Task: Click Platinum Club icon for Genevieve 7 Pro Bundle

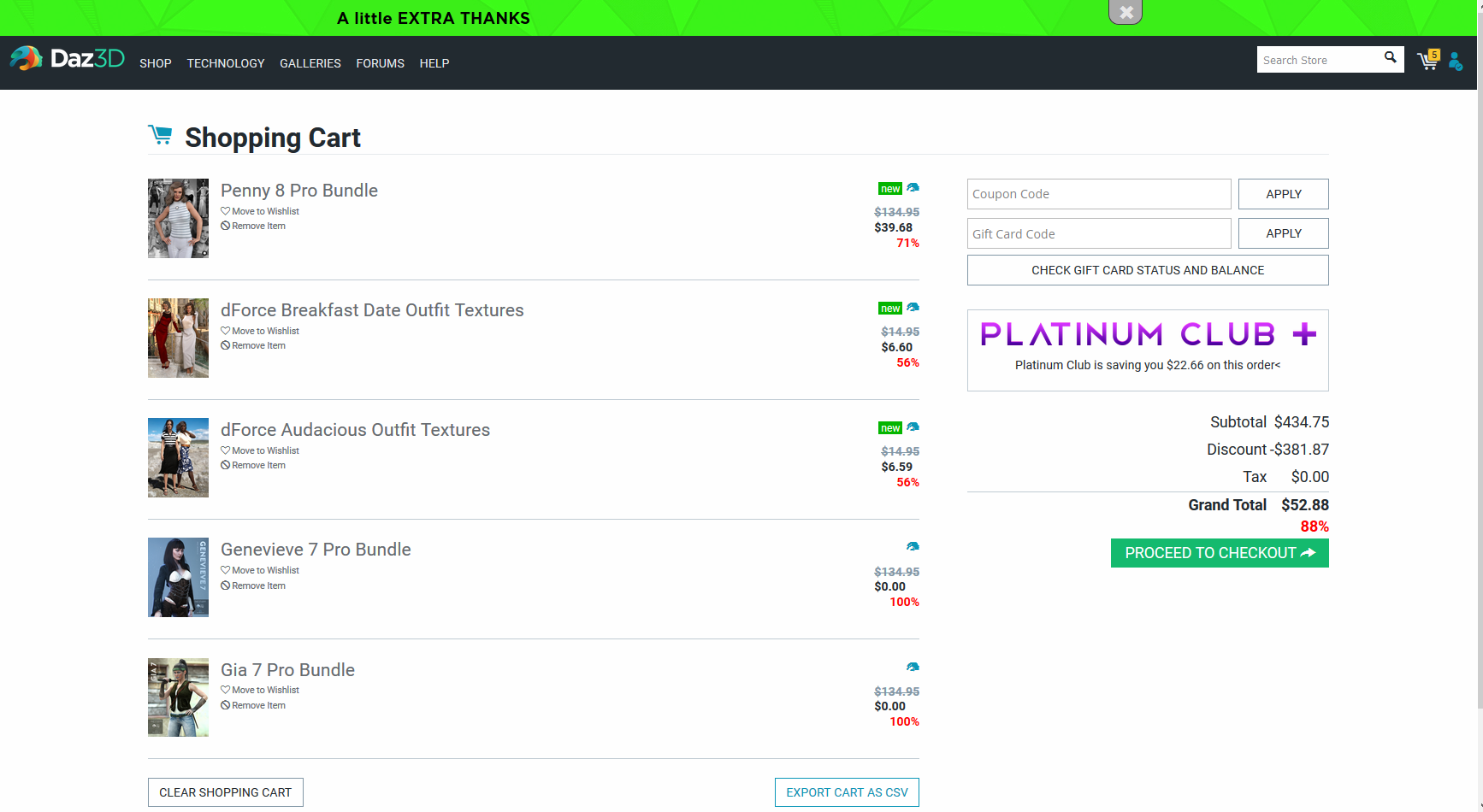Action: point(913,546)
